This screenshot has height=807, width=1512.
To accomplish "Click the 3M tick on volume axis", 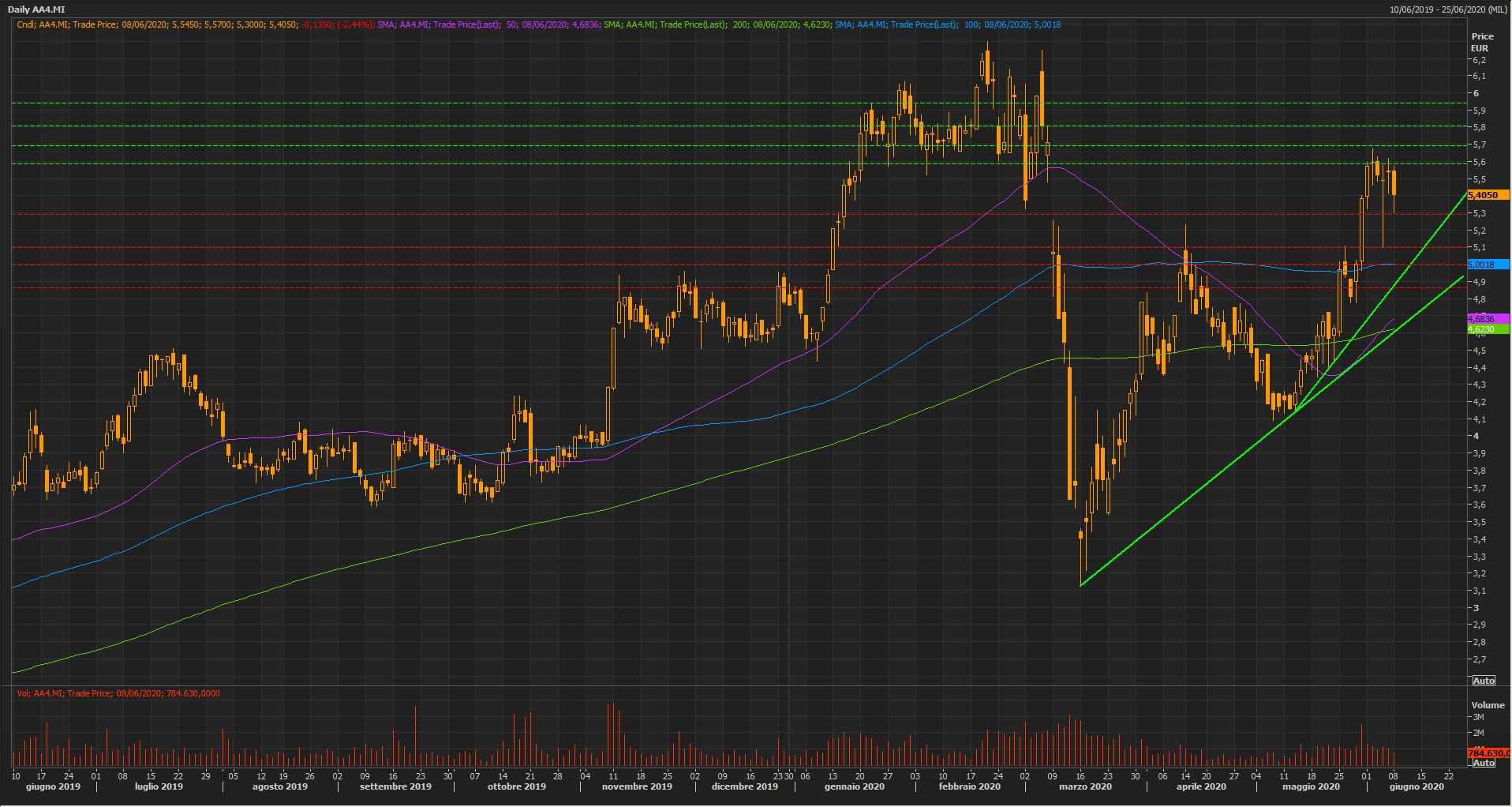I will click(x=1478, y=717).
